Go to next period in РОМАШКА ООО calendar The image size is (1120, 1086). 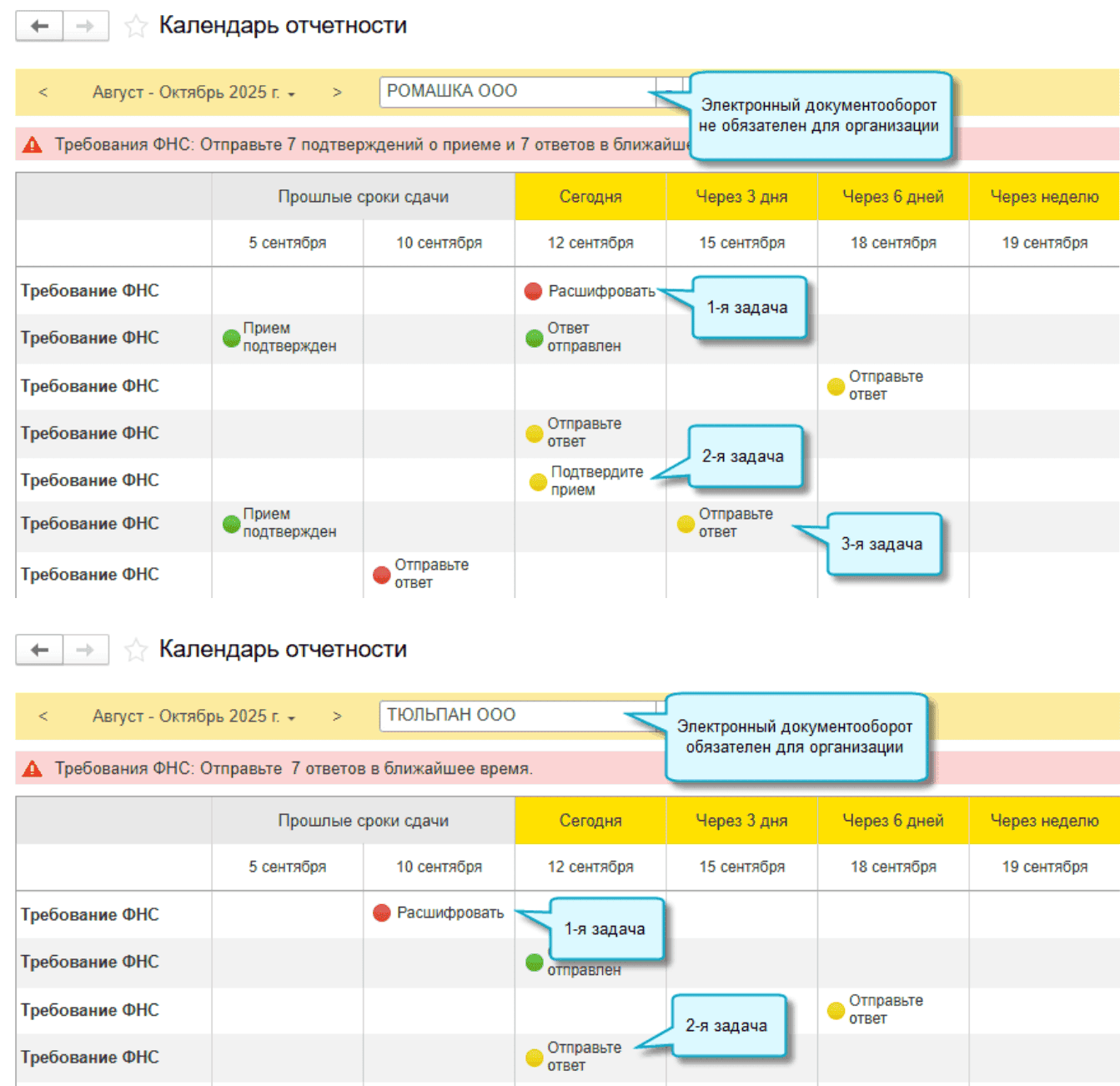pyautogui.click(x=337, y=93)
